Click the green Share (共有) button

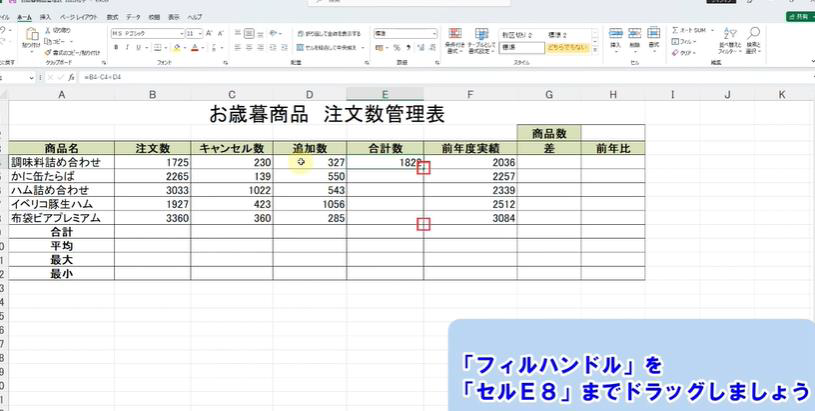pos(797,17)
